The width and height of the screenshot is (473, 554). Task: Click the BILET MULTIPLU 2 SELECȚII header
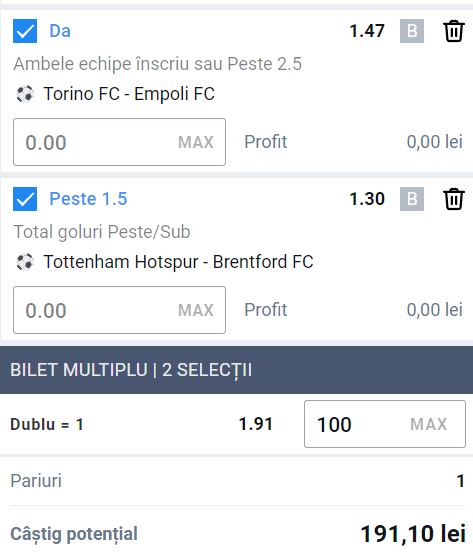236,370
